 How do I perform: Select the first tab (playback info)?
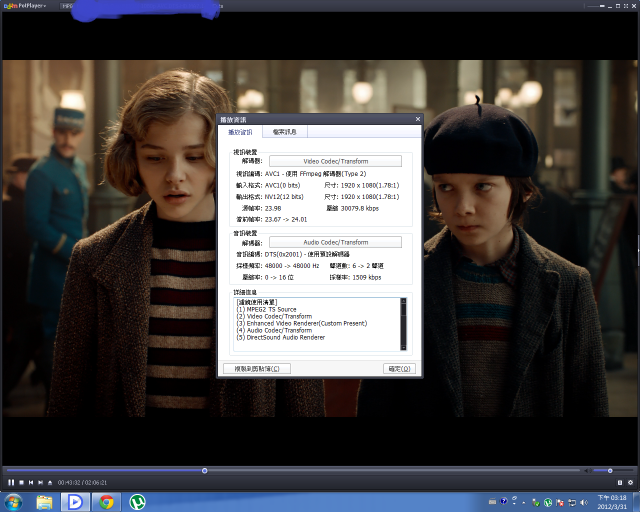240,132
